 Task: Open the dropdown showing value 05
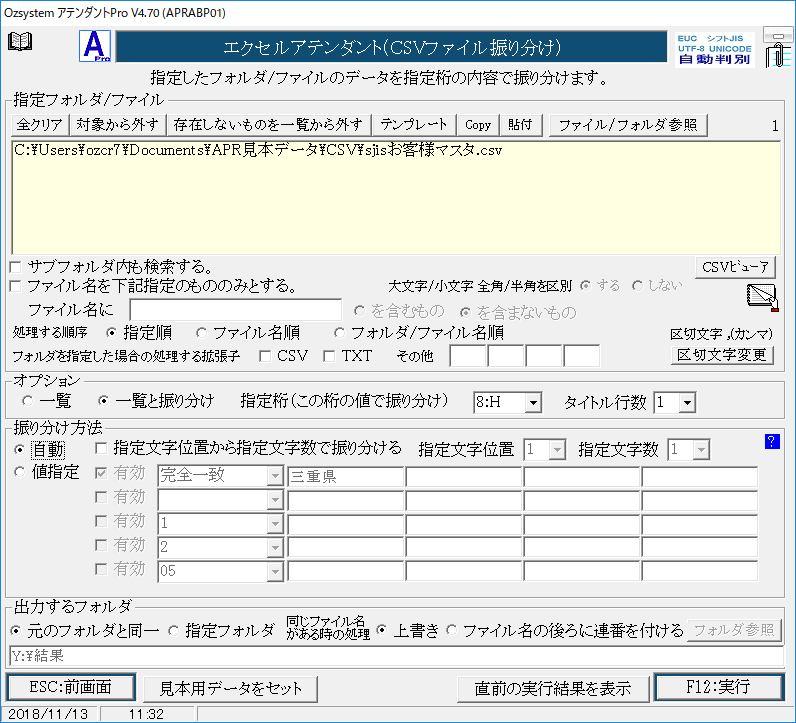pos(275,571)
